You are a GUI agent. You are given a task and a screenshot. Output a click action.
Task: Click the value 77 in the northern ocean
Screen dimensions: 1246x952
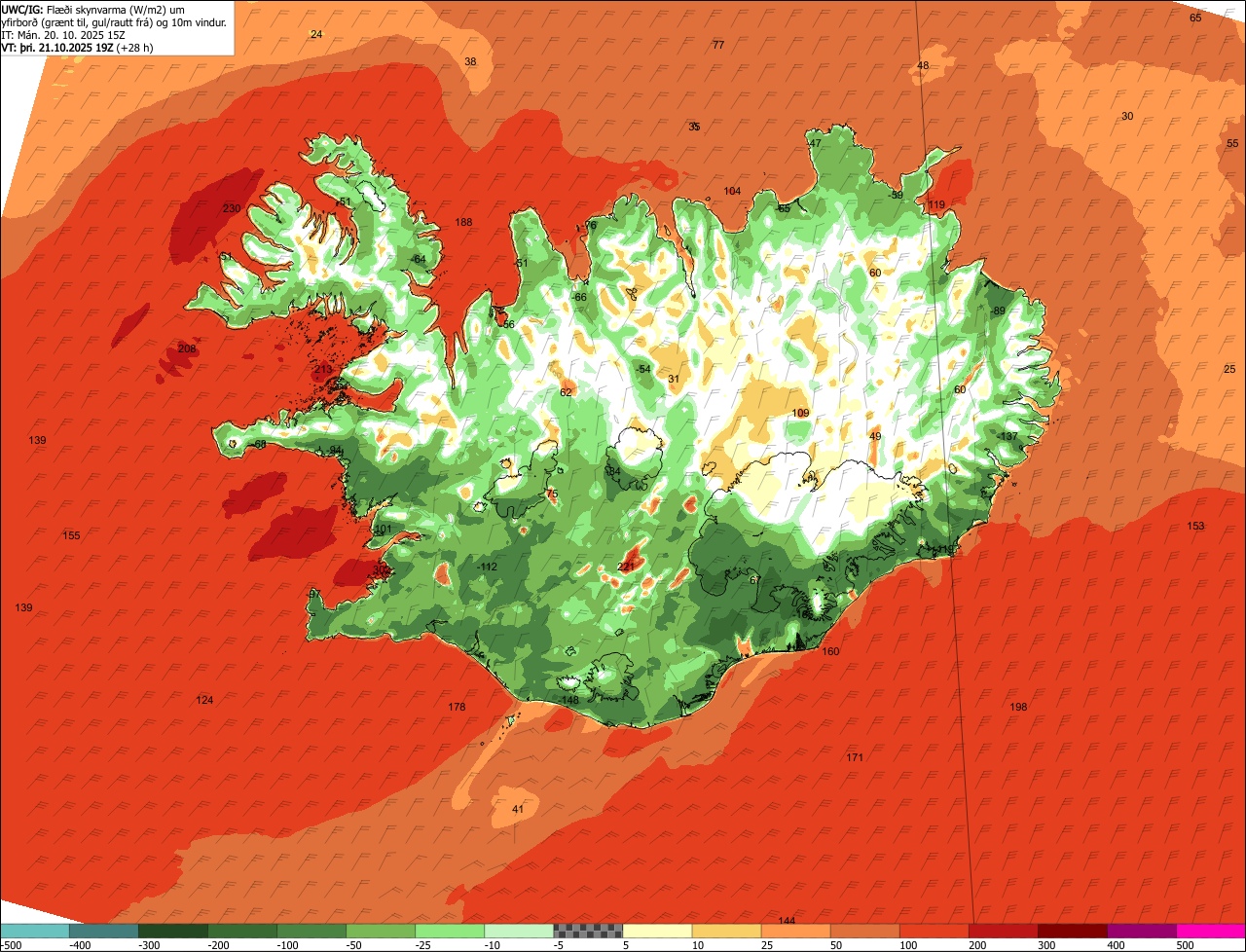pyautogui.click(x=718, y=46)
